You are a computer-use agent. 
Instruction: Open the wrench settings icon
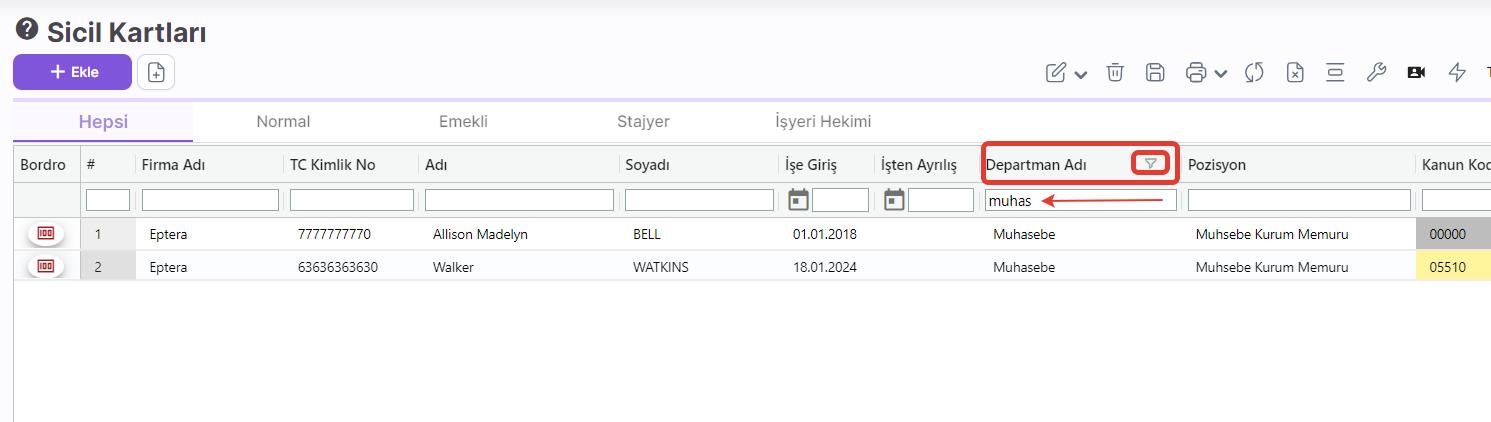point(1375,72)
